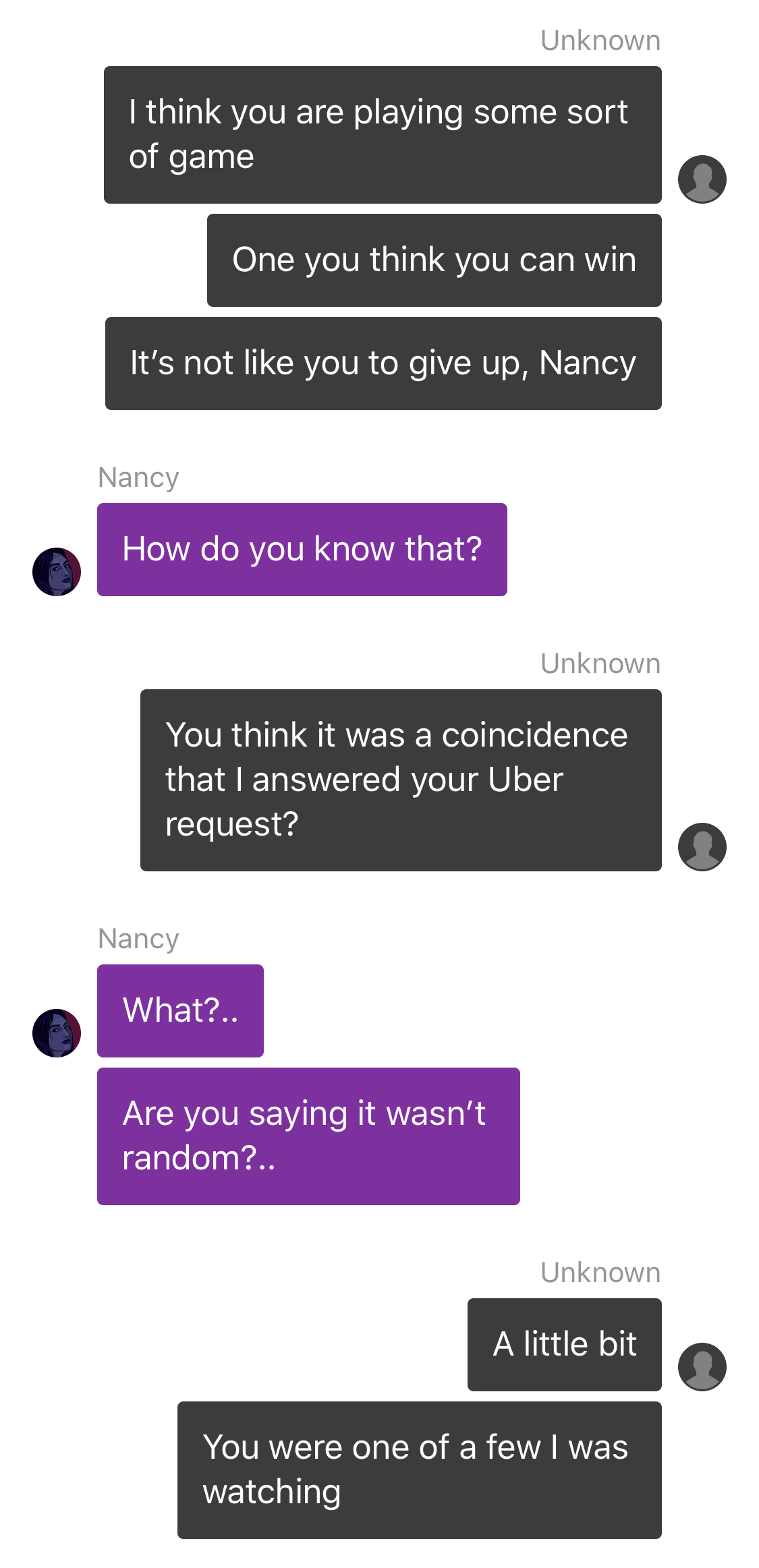Tap the "A little bit" message bubble

[565, 1345]
